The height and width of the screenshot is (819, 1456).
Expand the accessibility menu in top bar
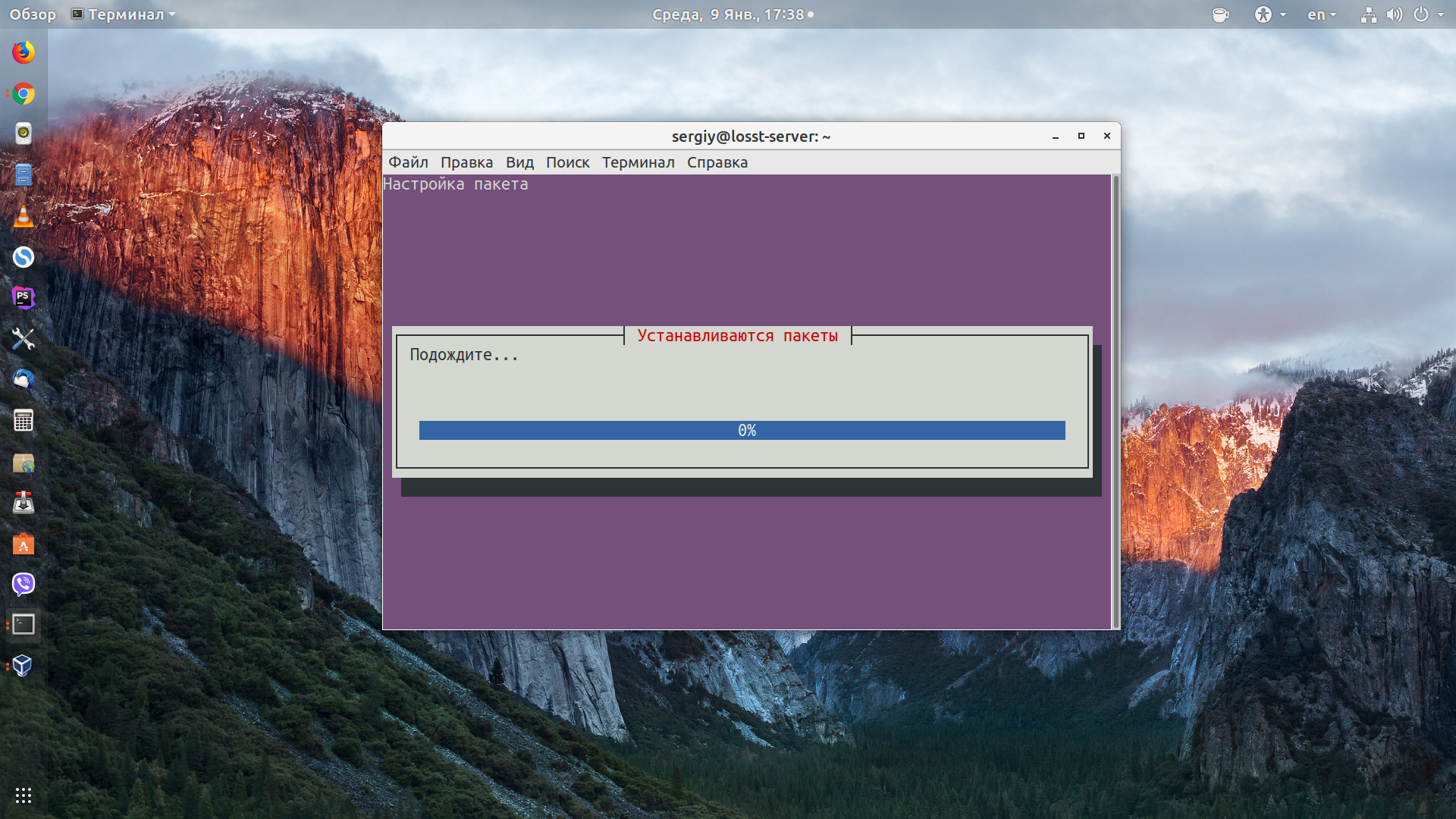click(x=1270, y=14)
